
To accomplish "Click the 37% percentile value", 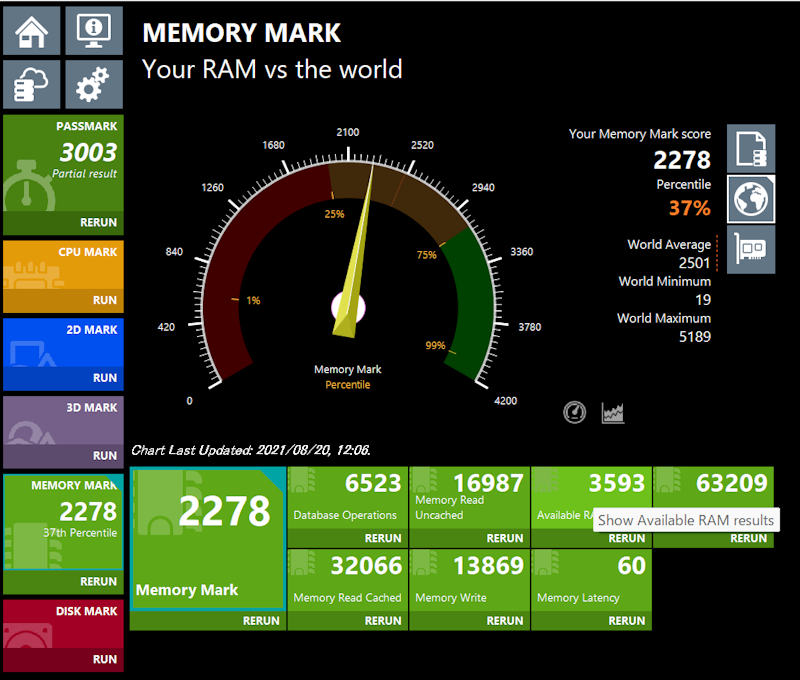I will (x=689, y=208).
